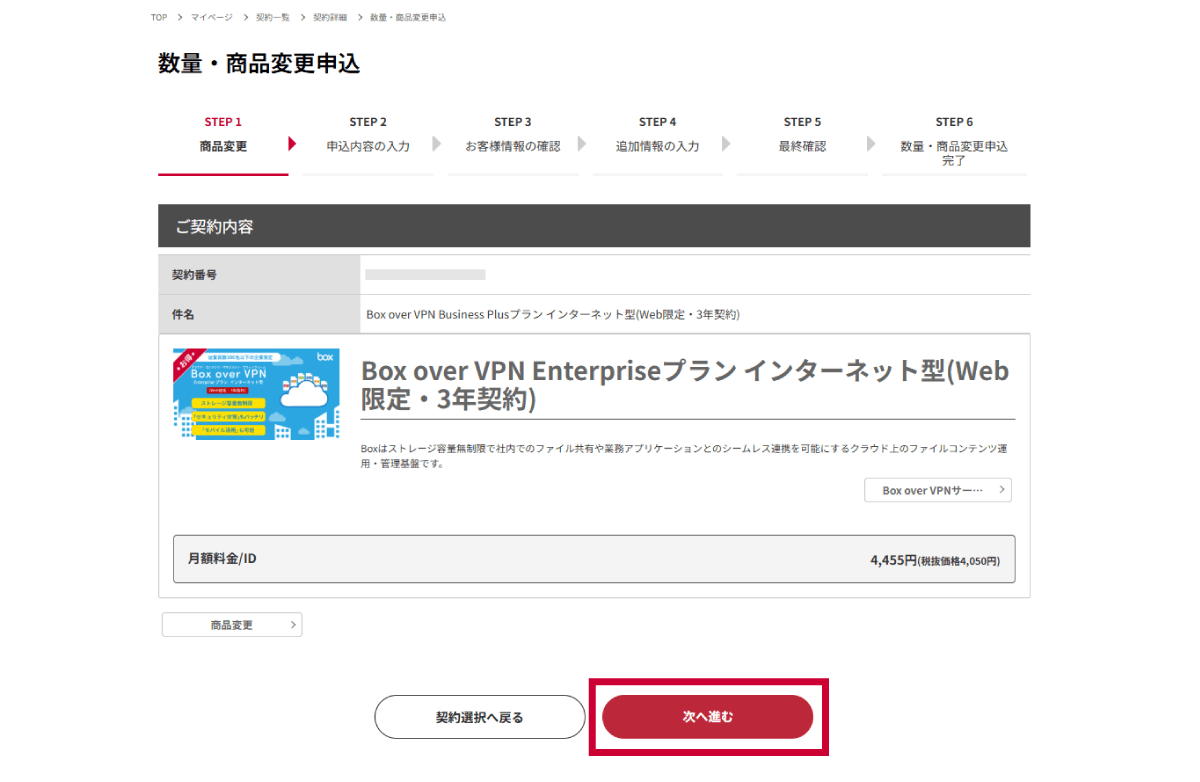Open マイページ breadcrumb link
This screenshot has width=1200, height=782.
pyautogui.click(x=211, y=18)
